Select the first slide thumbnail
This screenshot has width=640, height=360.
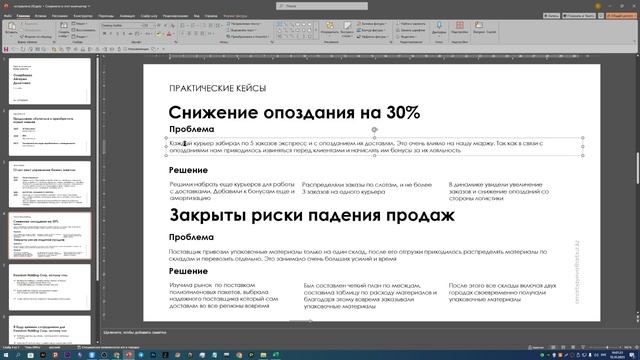[x=50, y=81]
